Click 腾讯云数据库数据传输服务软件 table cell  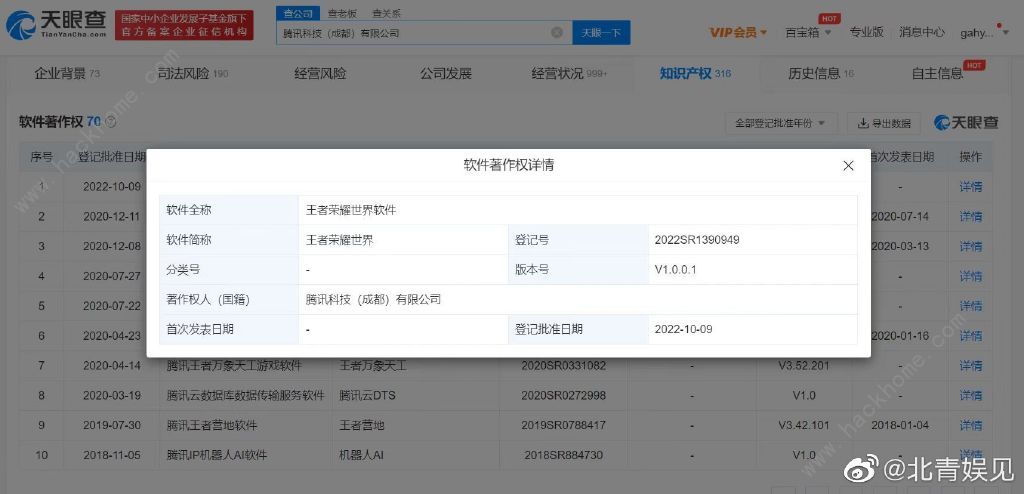[246, 395]
